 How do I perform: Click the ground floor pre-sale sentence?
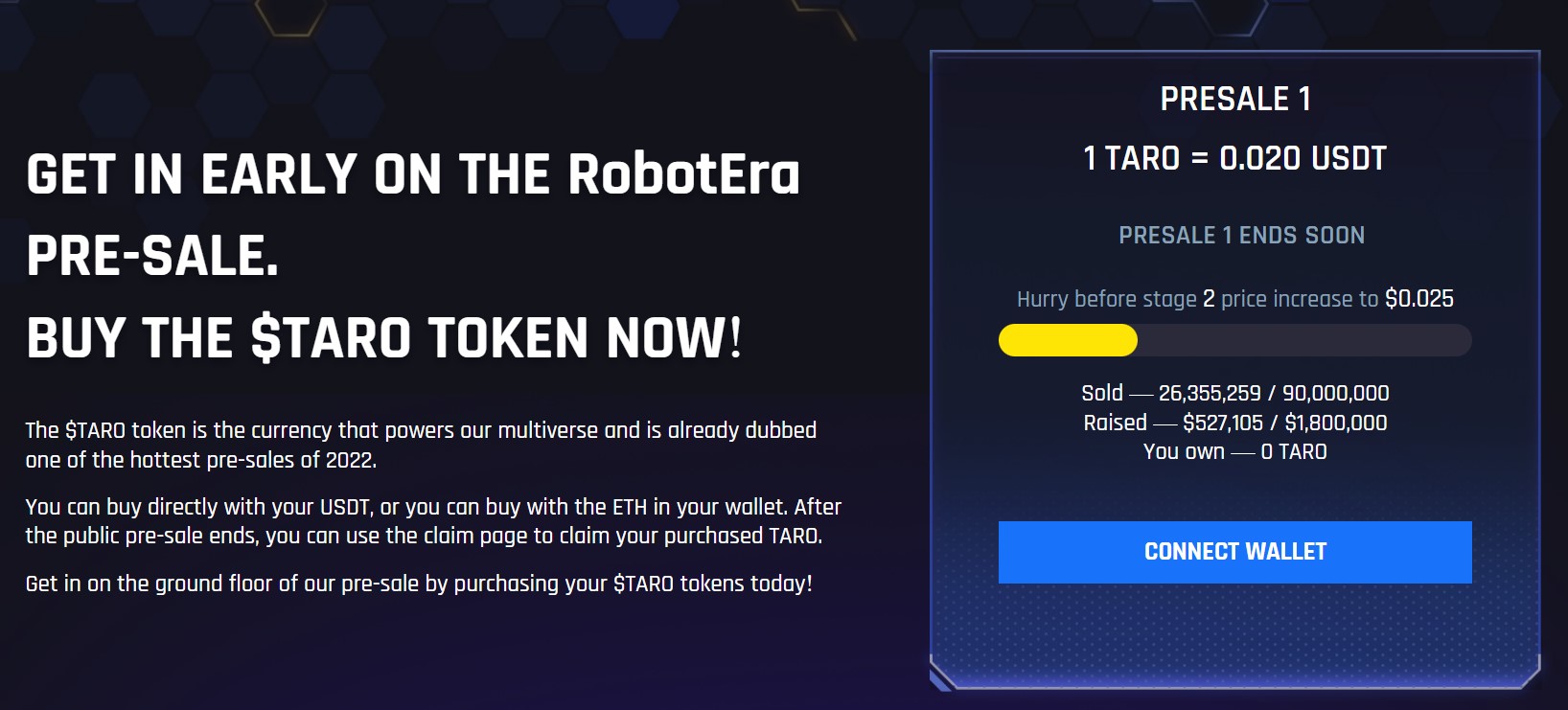coord(419,584)
